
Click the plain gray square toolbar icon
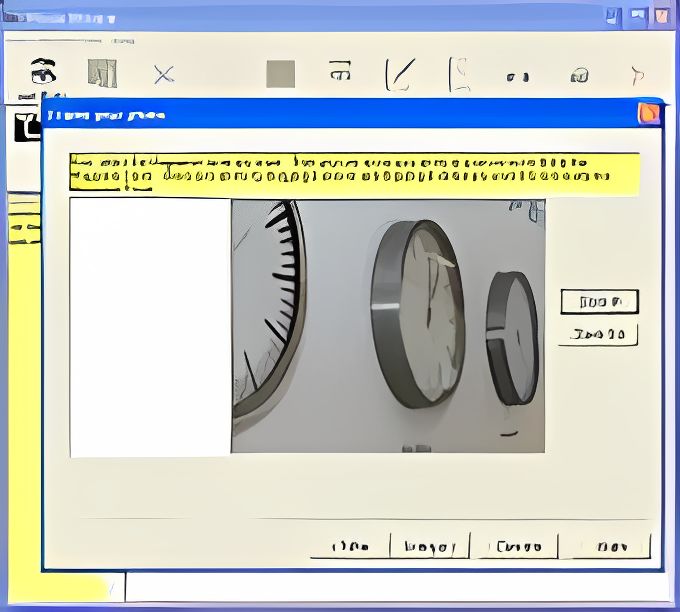click(280, 74)
